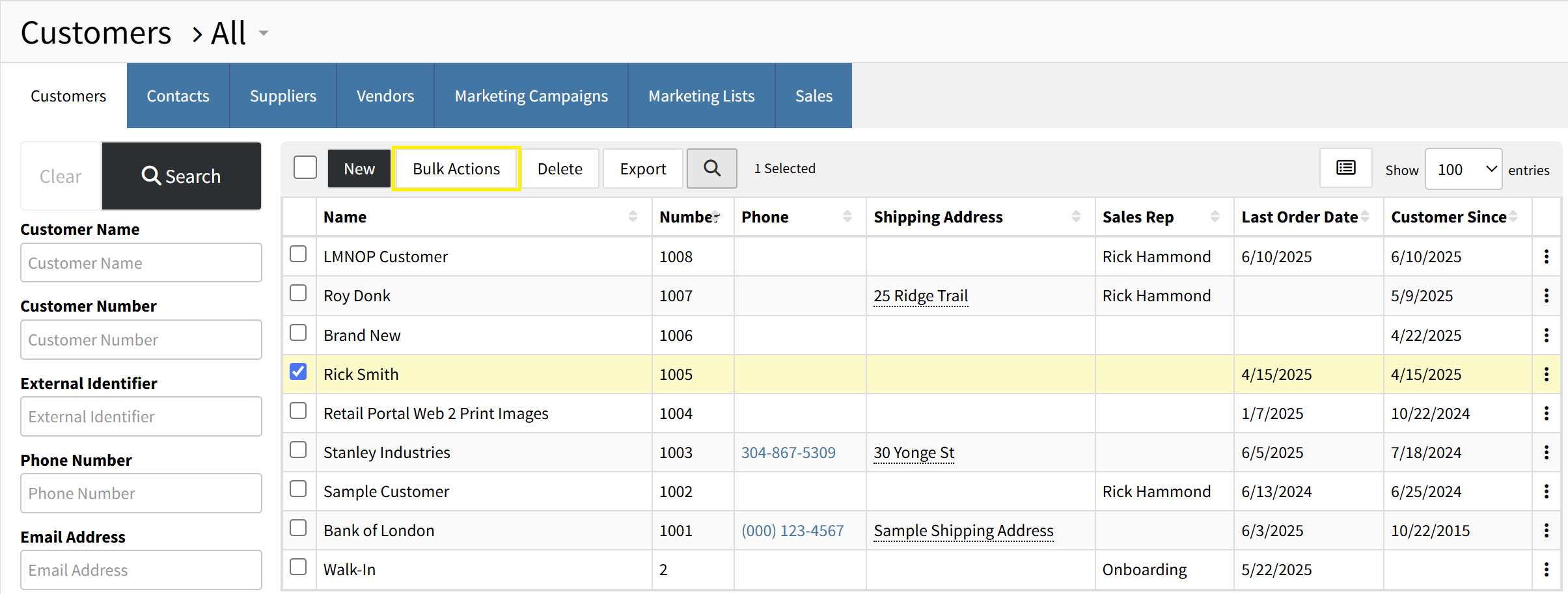This screenshot has width=1568, height=594.
Task: Expand the All view dropdown arrow
Action: (263, 33)
